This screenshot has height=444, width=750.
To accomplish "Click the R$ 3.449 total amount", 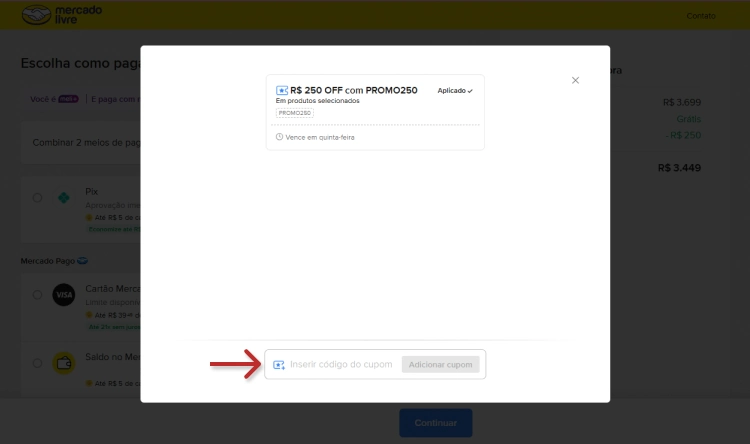I will pyautogui.click(x=679, y=168).
